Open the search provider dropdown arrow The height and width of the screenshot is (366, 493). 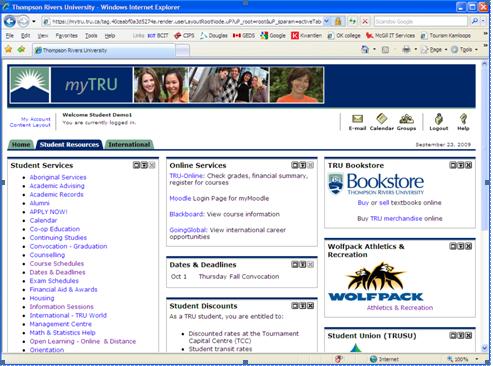(x=483, y=21)
